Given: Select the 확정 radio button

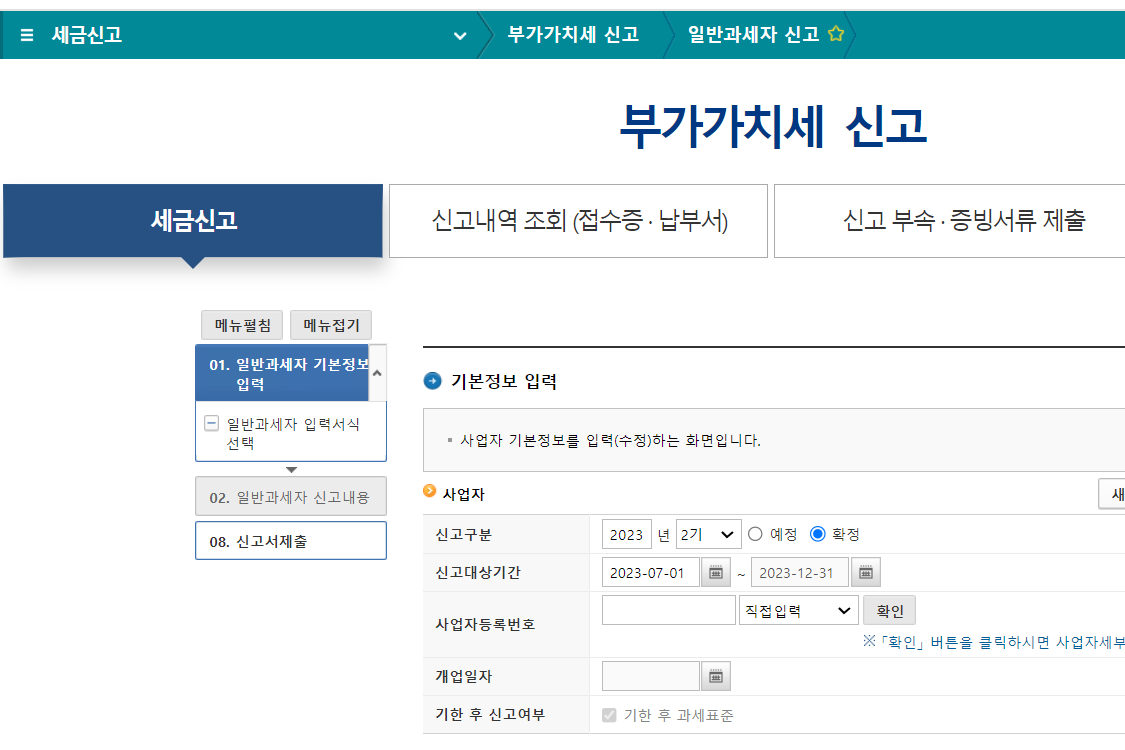Looking at the screenshot, I should tap(817, 534).
